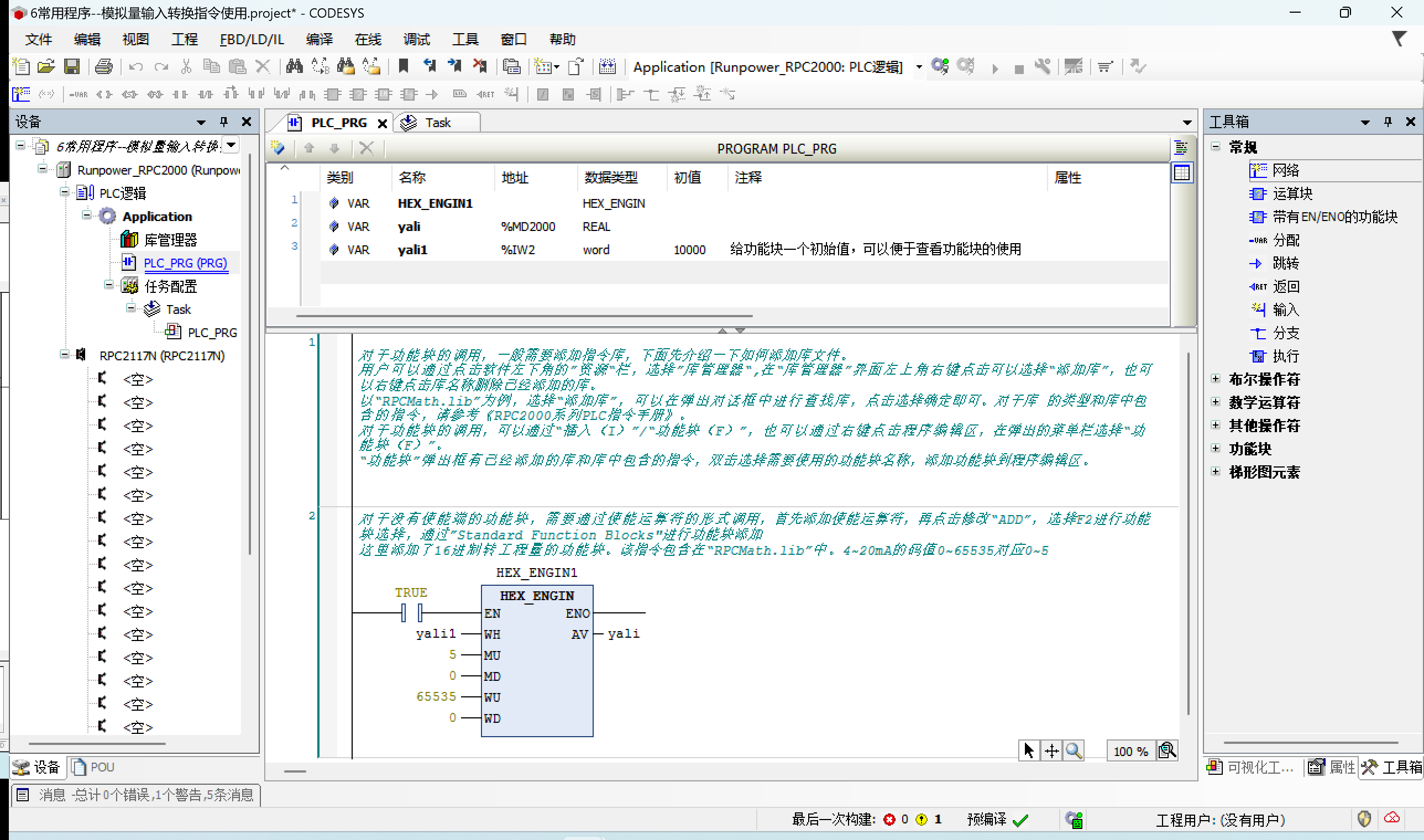Open the FBD/LD/IL menu
Viewport: 1424px width, 840px height.
[252, 39]
